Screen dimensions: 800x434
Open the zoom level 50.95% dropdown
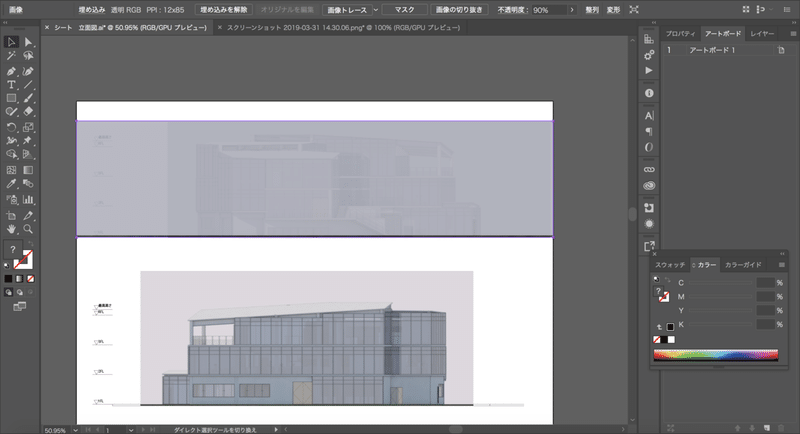(x=76, y=430)
